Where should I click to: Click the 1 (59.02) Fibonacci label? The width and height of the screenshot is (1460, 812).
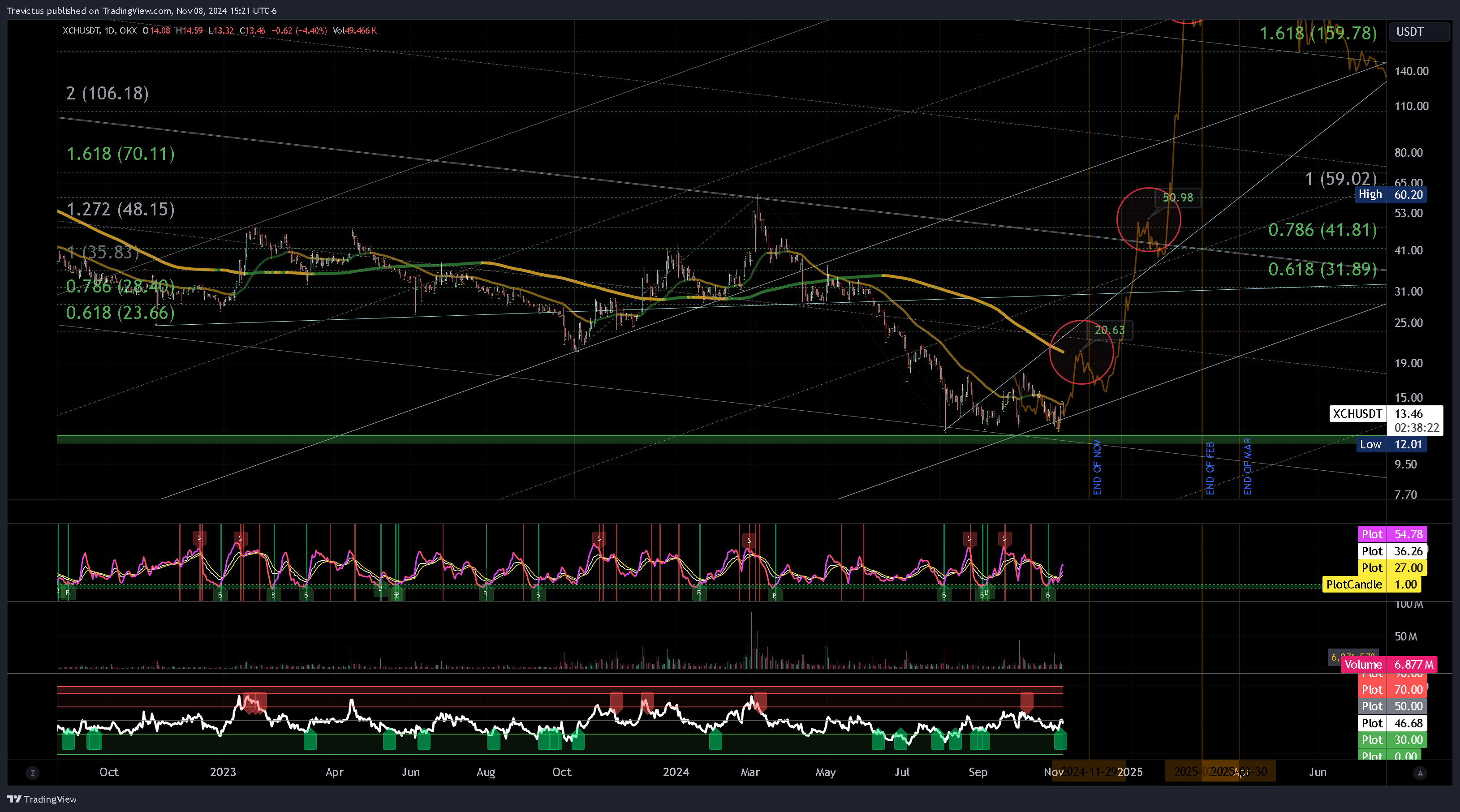click(x=1341, y=179)
